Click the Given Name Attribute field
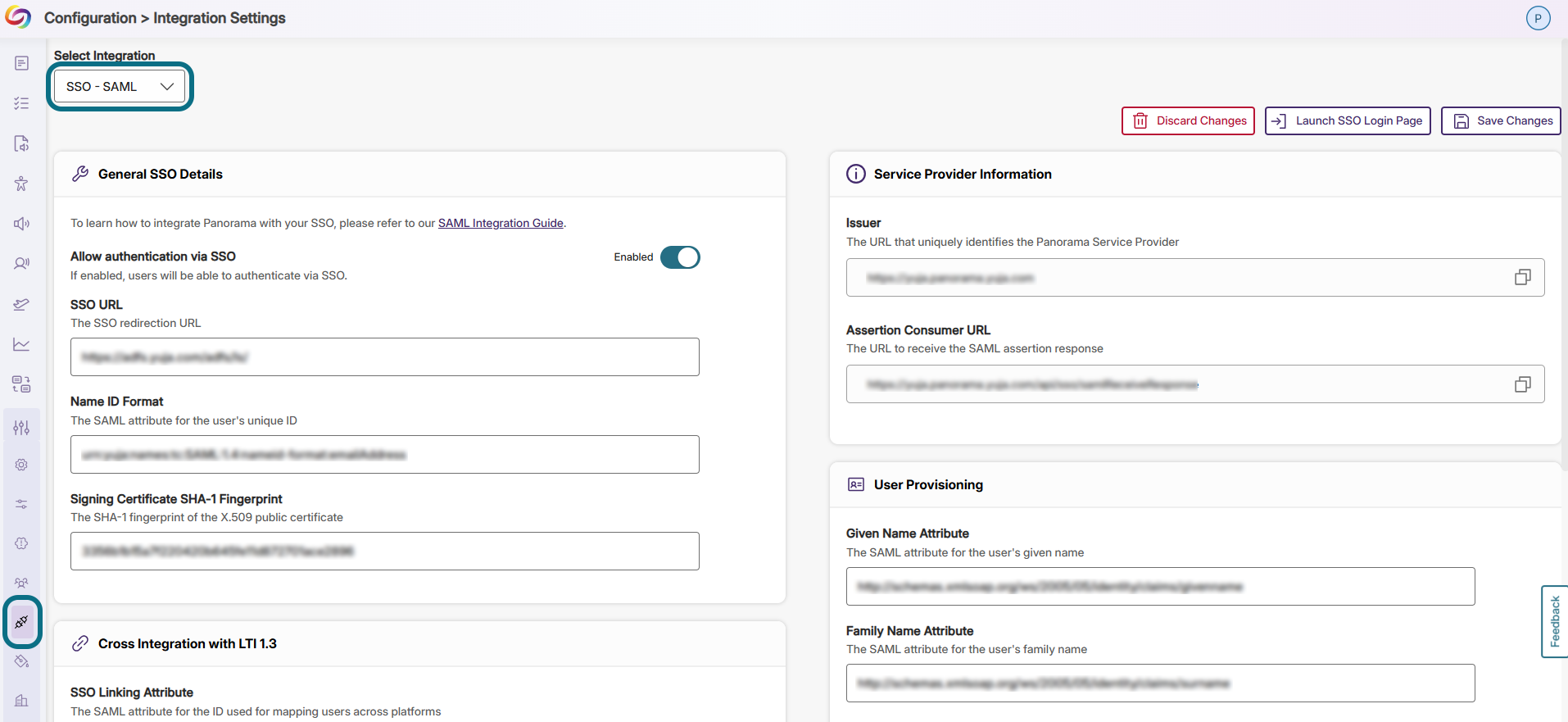 click(x=1160, y=587)
